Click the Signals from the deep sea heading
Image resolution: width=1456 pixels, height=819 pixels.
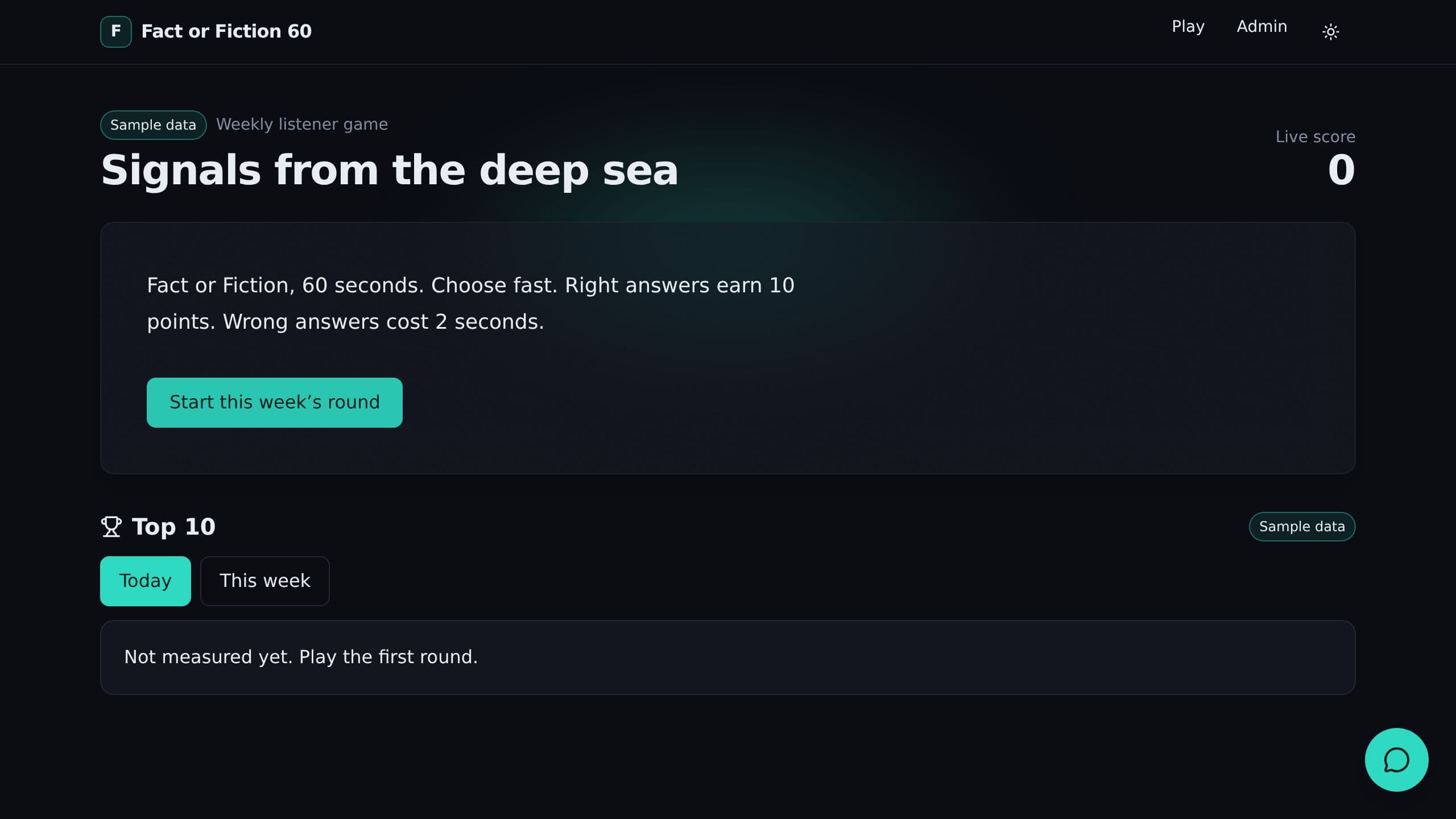(390, 170)
